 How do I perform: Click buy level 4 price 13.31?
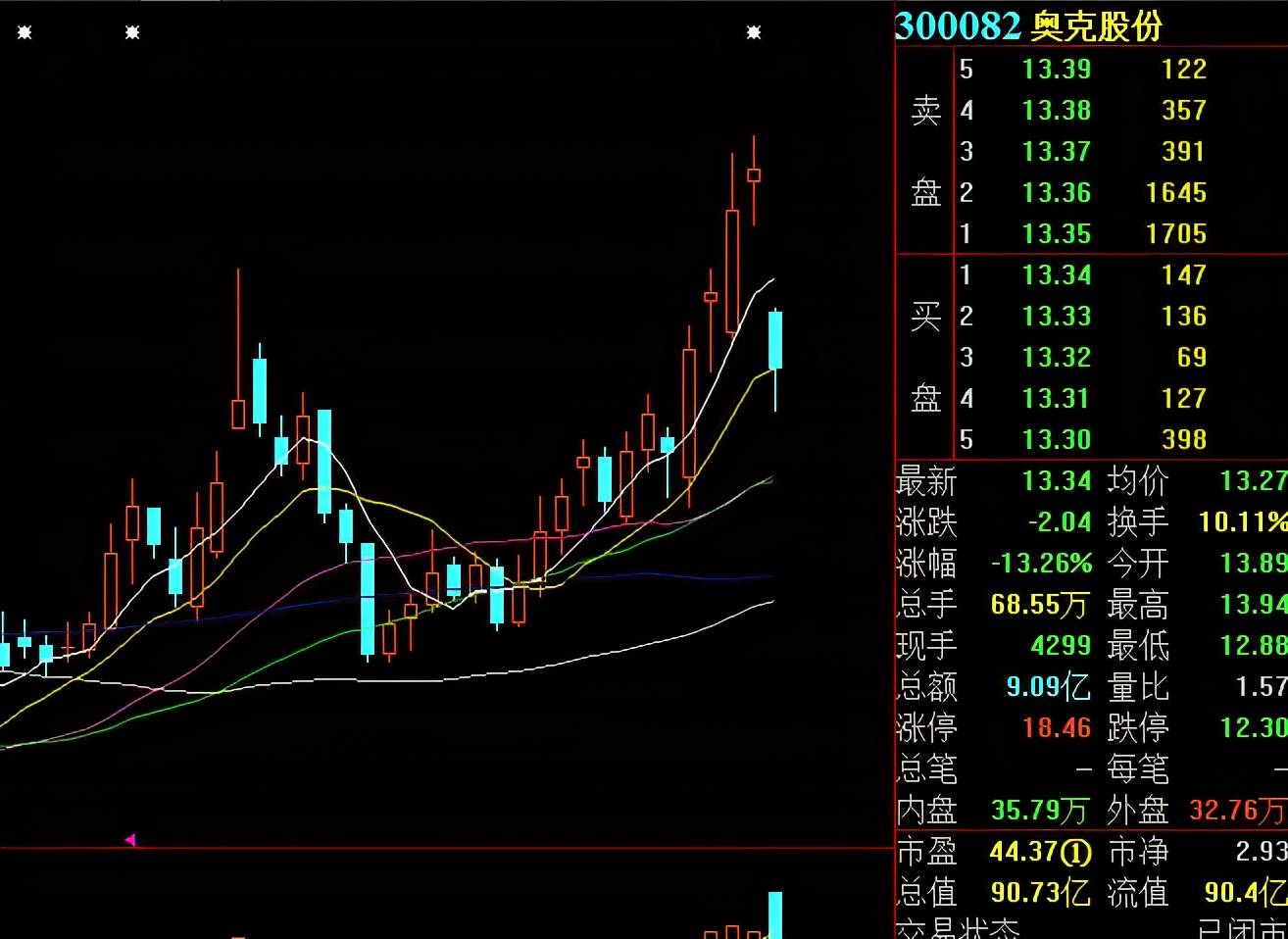coord(1056,399)
